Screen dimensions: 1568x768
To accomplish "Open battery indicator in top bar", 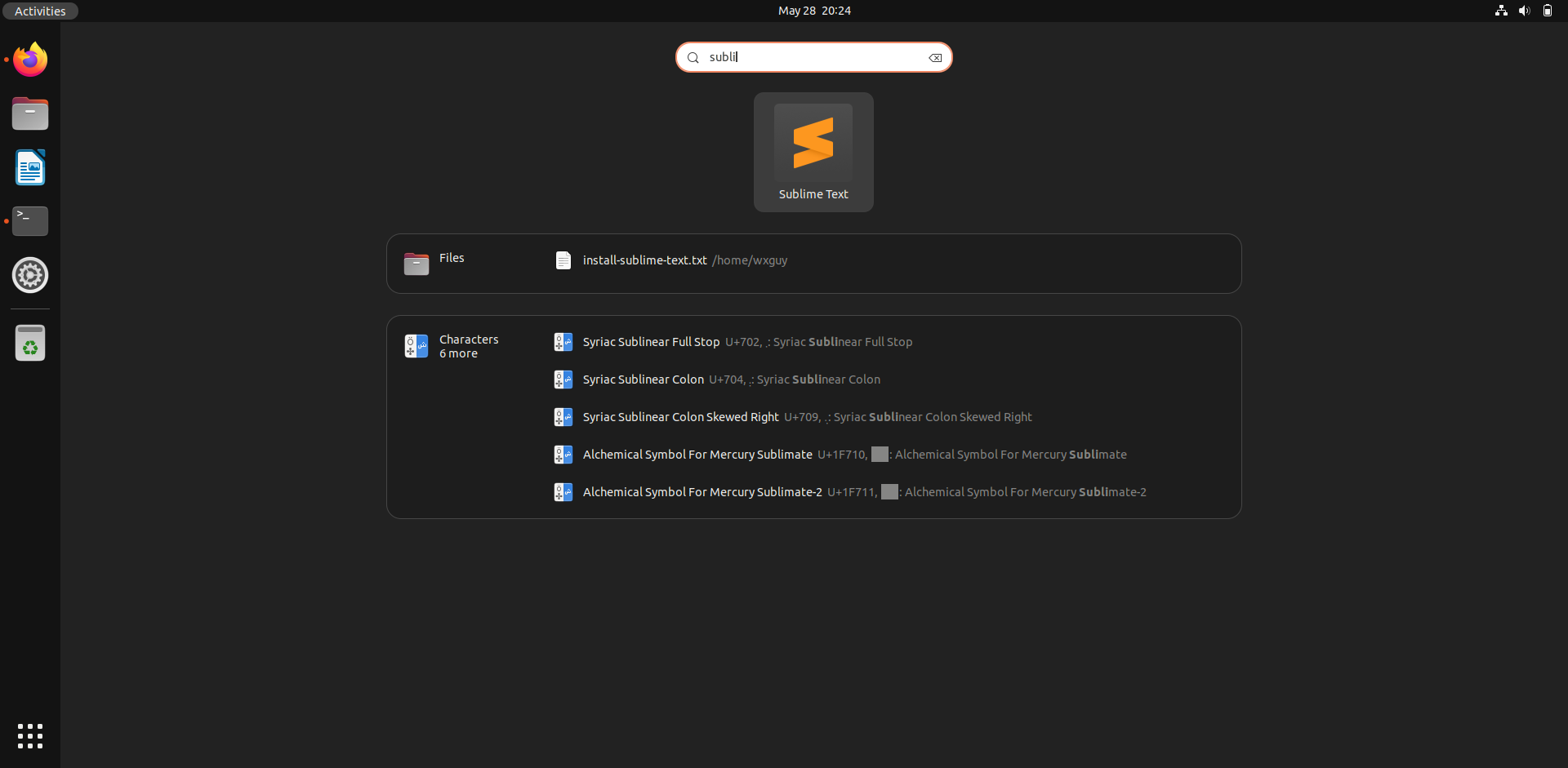I will pos(1547,11).
